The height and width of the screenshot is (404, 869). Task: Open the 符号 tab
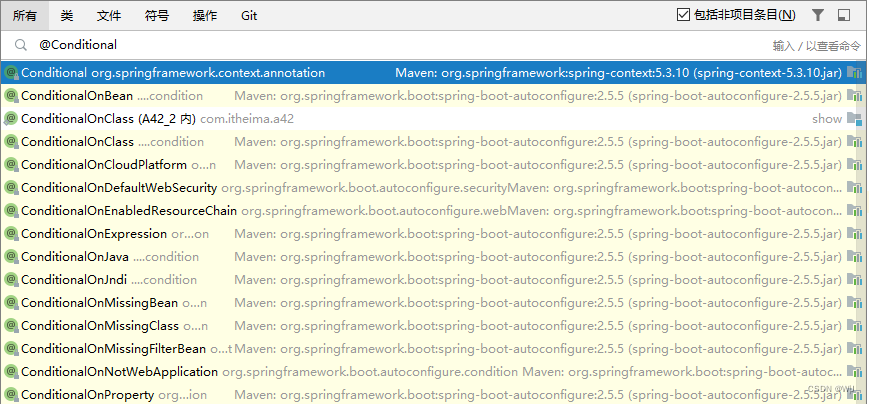[157, 16]
